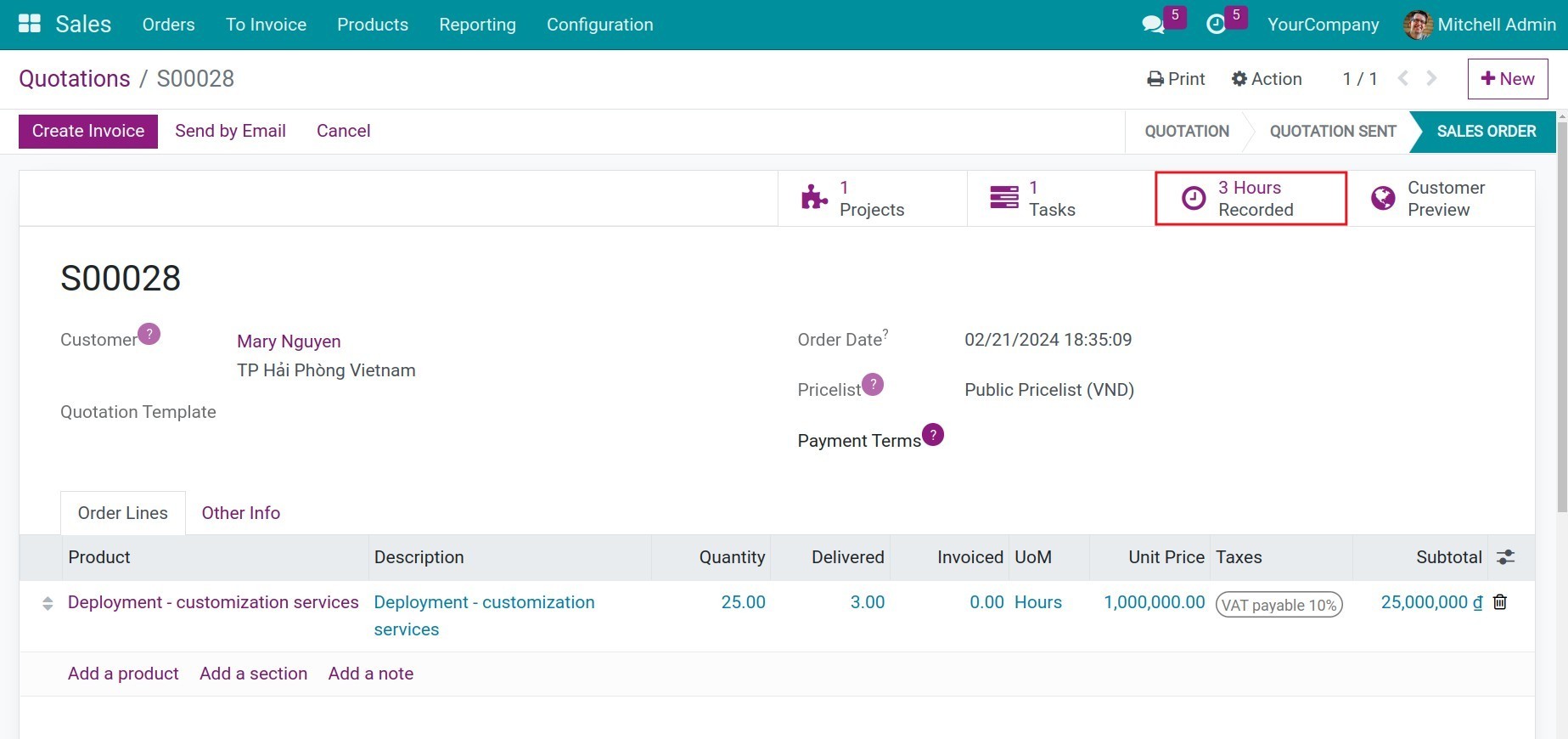Open the activities clock icon
Screen dimensions: 1568x739
click(x=1216, y=25)
